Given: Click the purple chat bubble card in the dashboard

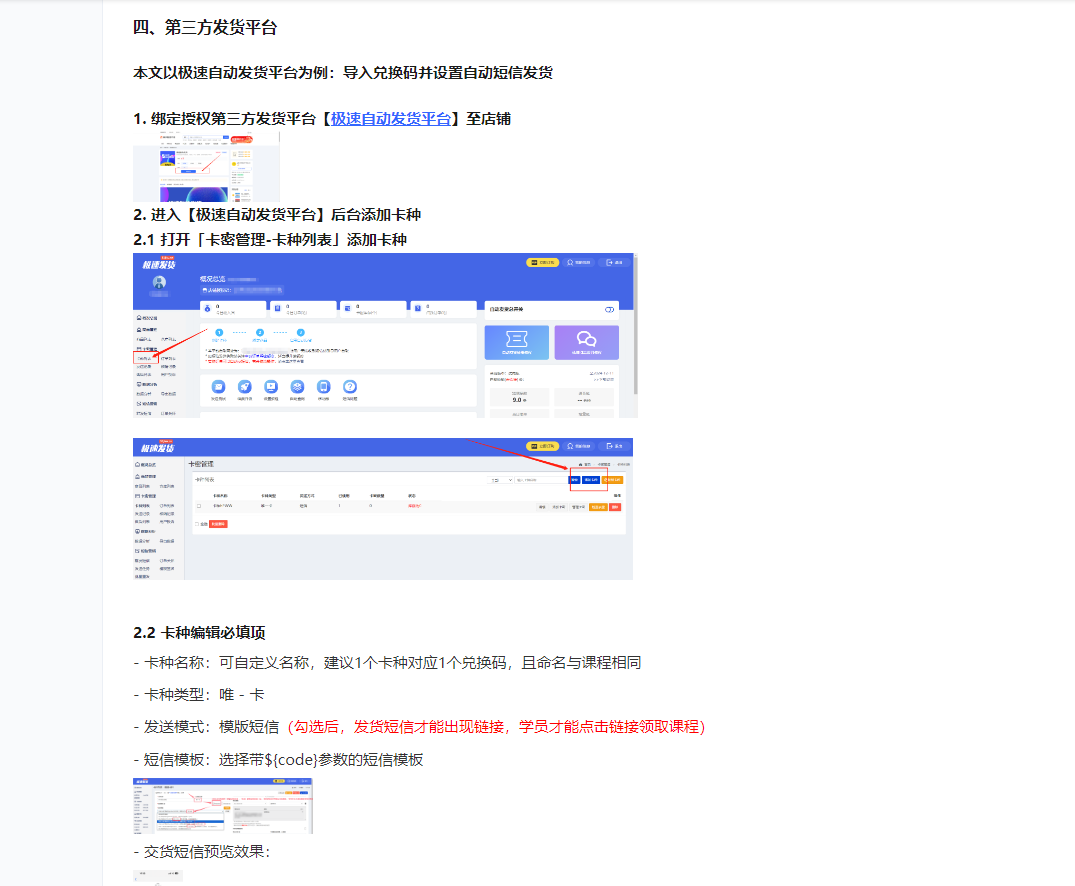Looking at the screenshot, I should pos(586,342).
